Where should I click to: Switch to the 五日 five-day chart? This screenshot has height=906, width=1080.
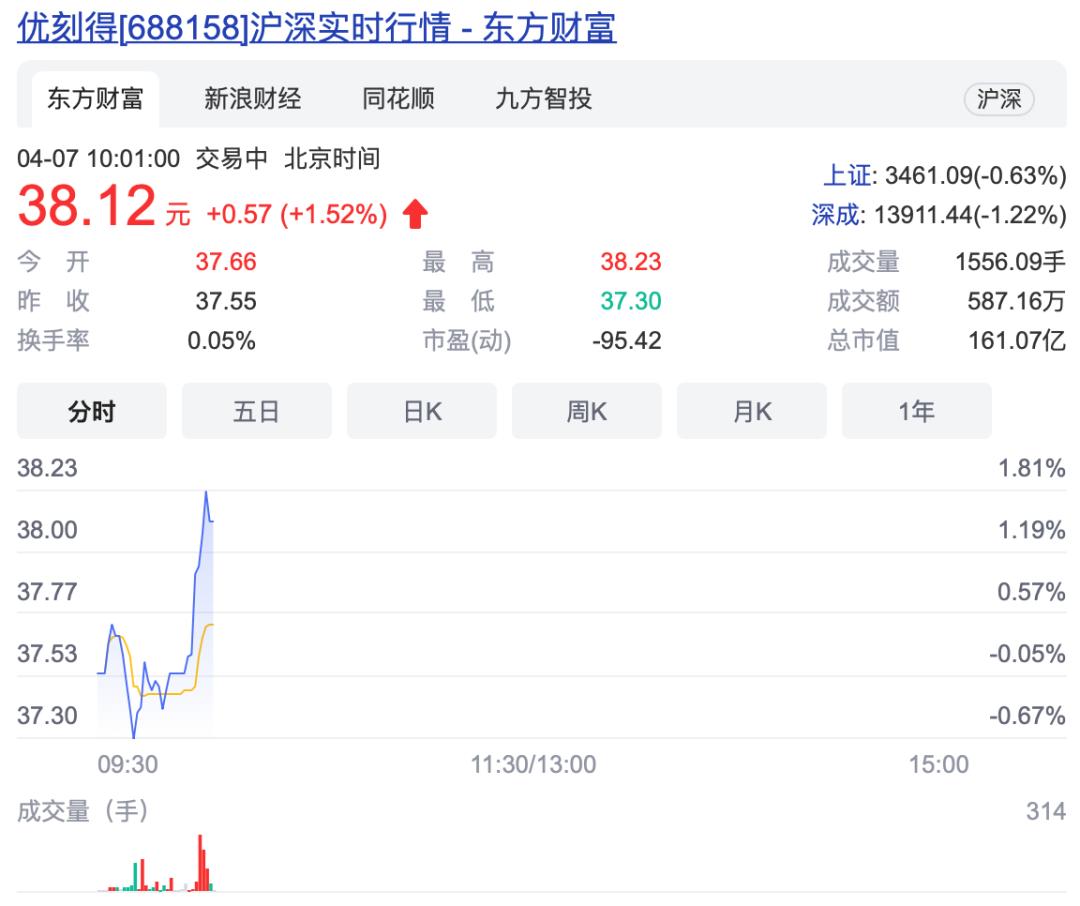pyautogui.click(x=256, y=409)
